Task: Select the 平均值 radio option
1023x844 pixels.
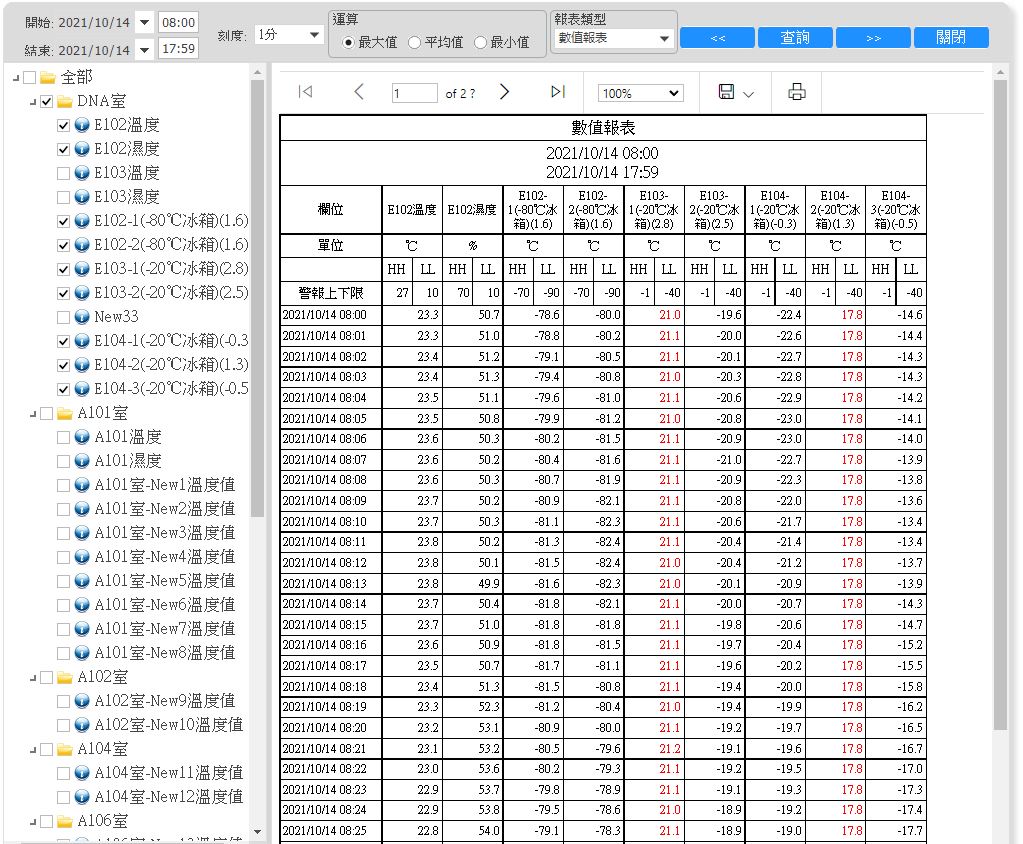Action: (414, 42)
